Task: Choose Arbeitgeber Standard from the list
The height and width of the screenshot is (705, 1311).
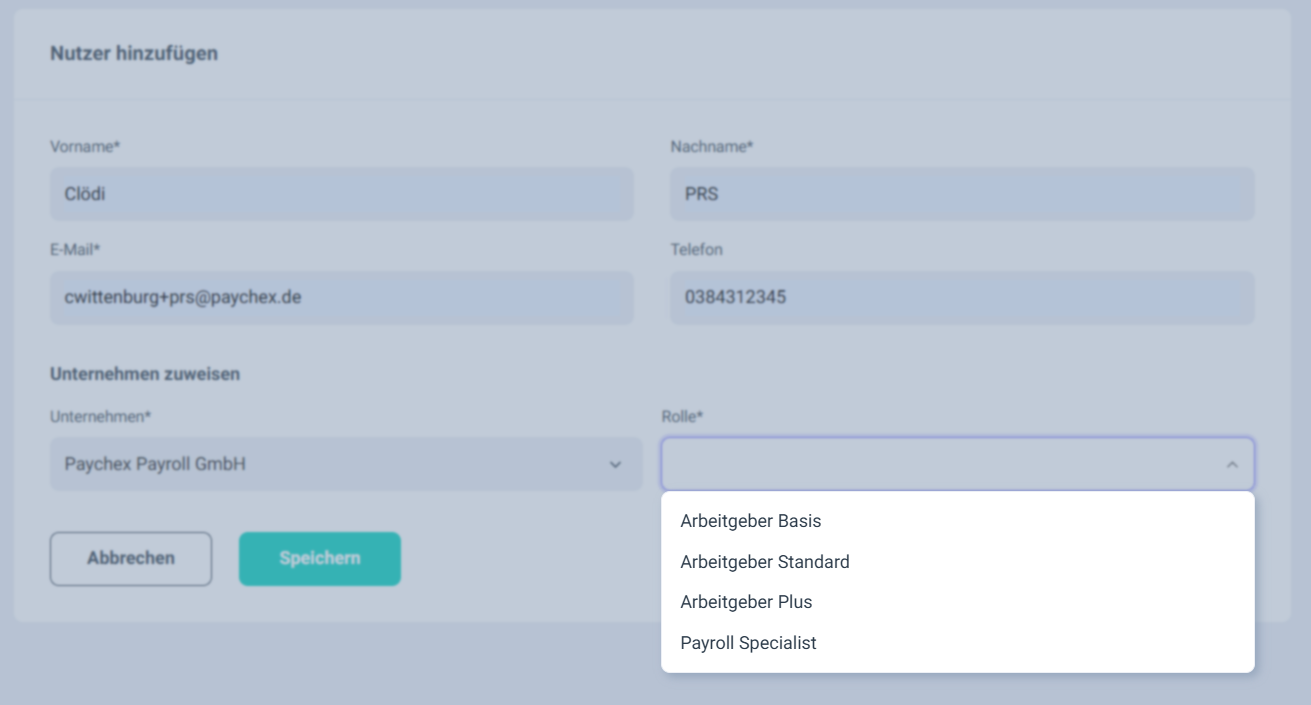Action: pyautogui.click(x=764, y=562)
